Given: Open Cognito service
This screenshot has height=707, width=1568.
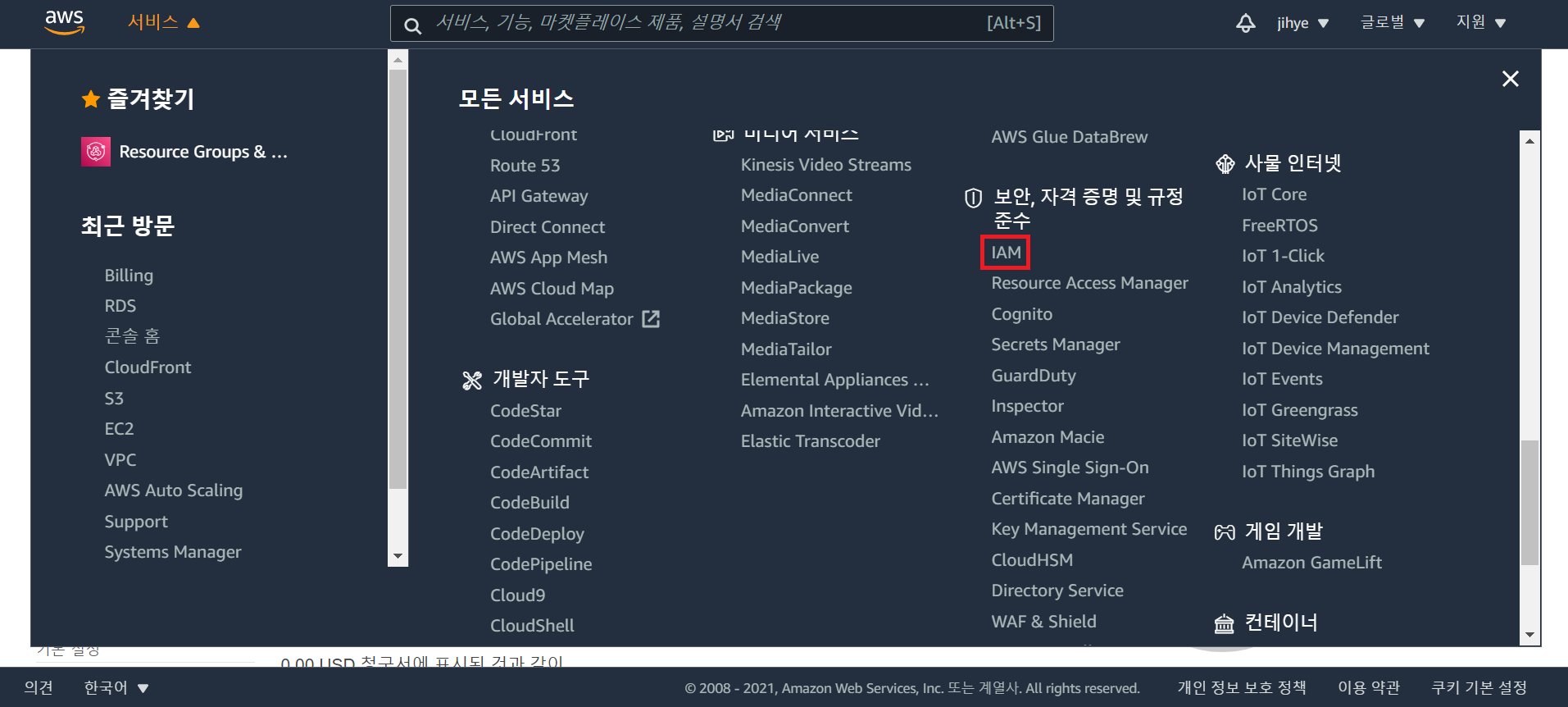Looking at the screenshot, I should (x=1021, y=314).
